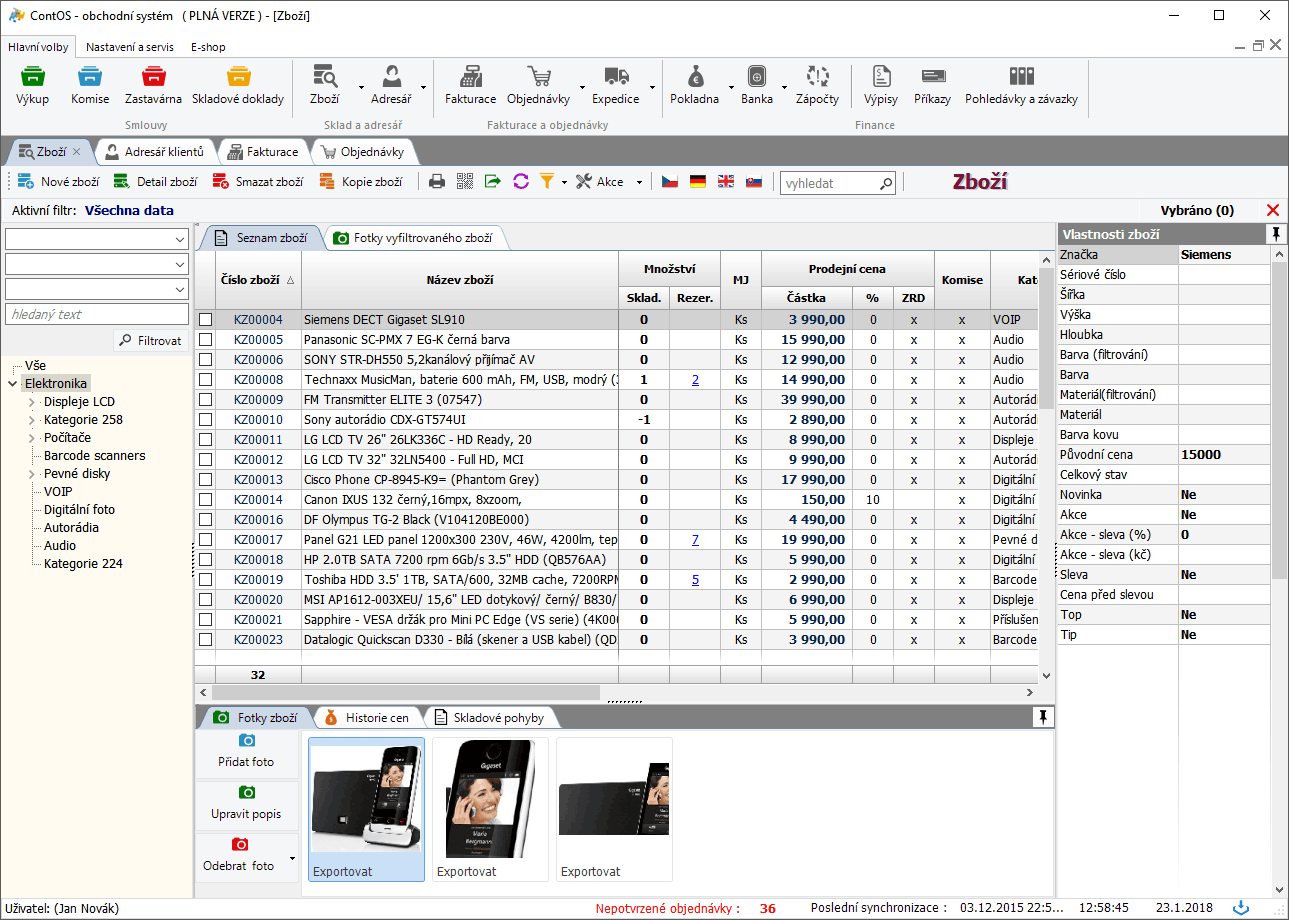The image size is (1289, 920).
Task: Open the Banka module
Action: click(x=757, y=85)
